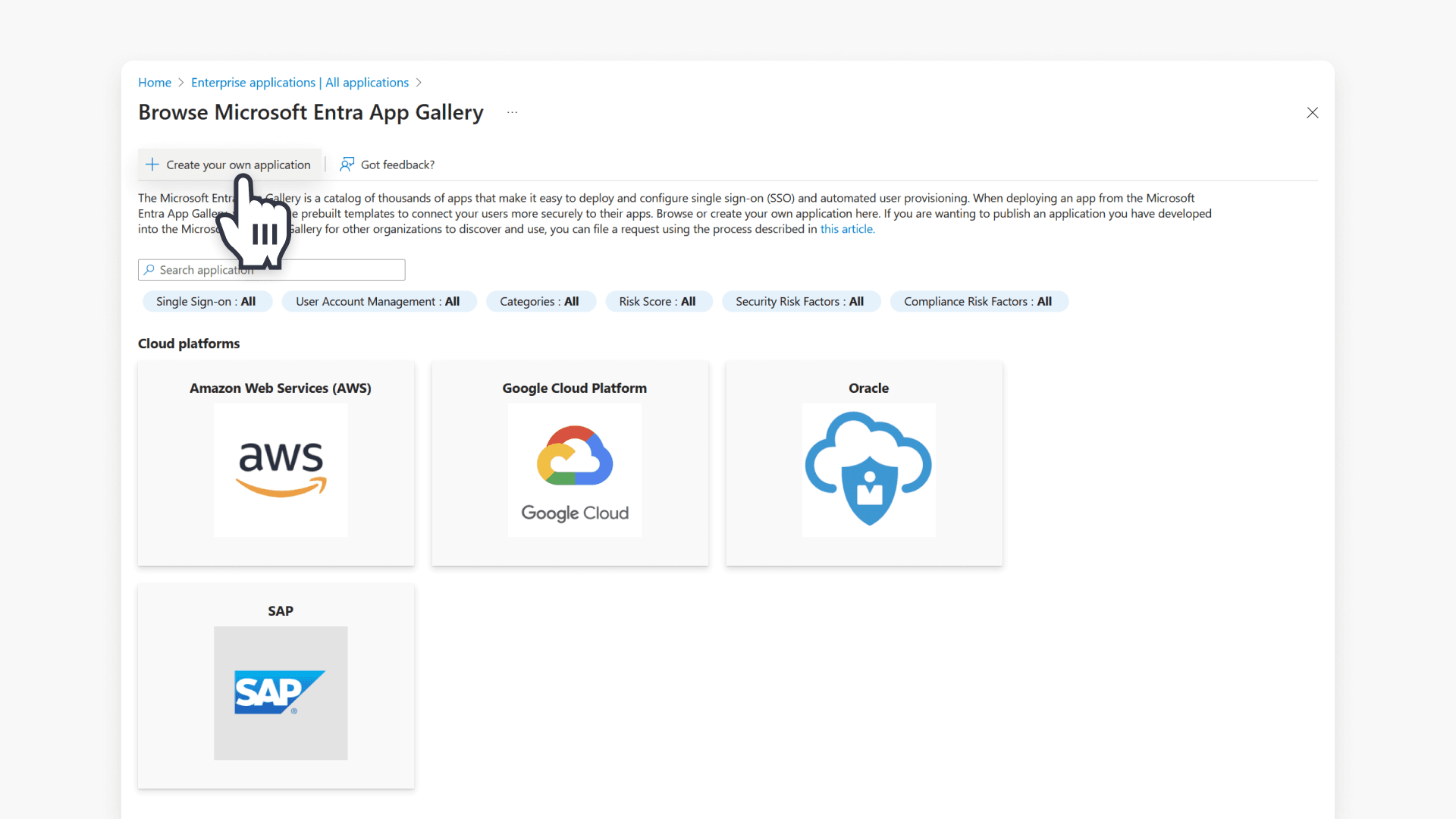The width and height of the screenshot is (1456, 819).
Task: Navigate to Home via the breadcrumb
Action: click(x=155, y=83)
